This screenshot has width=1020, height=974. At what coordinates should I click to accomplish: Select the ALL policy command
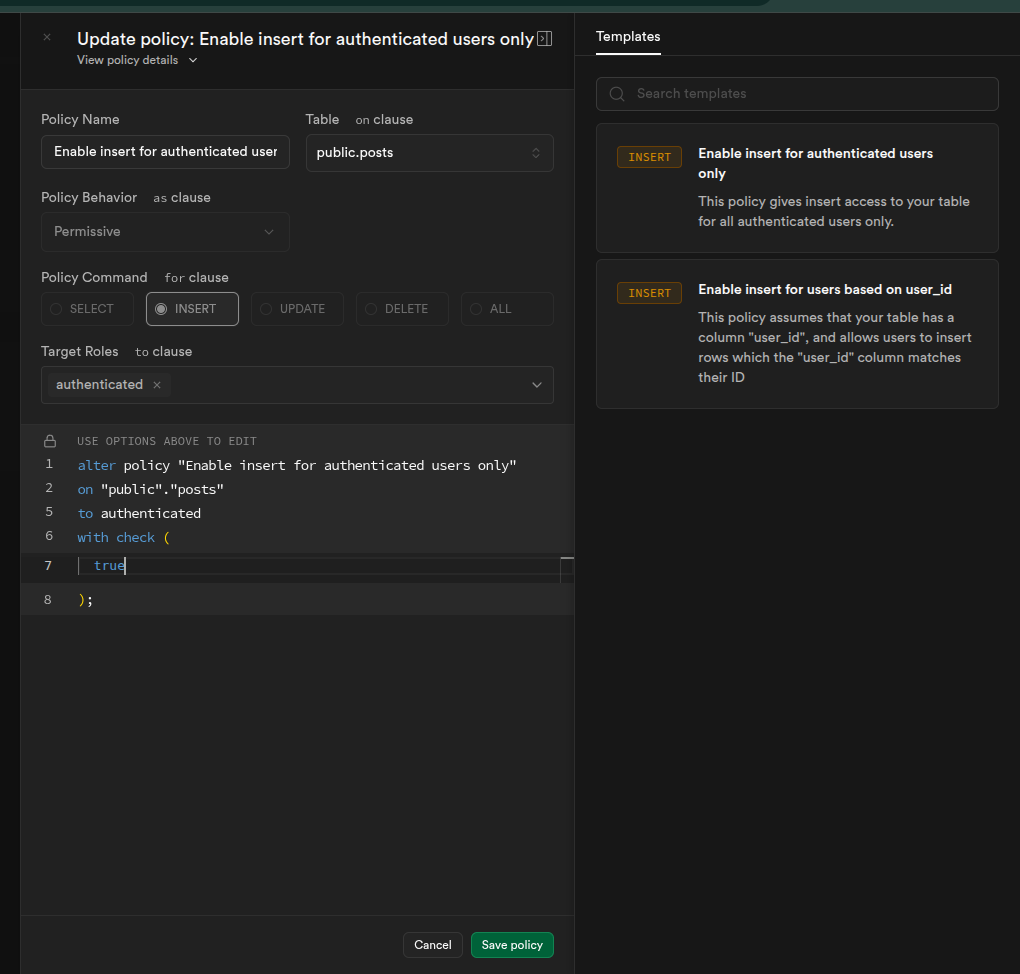[x=507, y=309]
